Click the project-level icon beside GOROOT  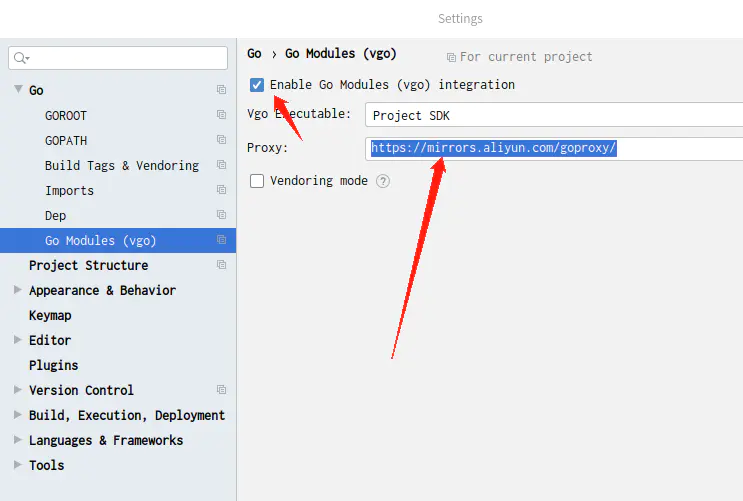(221, 115)
